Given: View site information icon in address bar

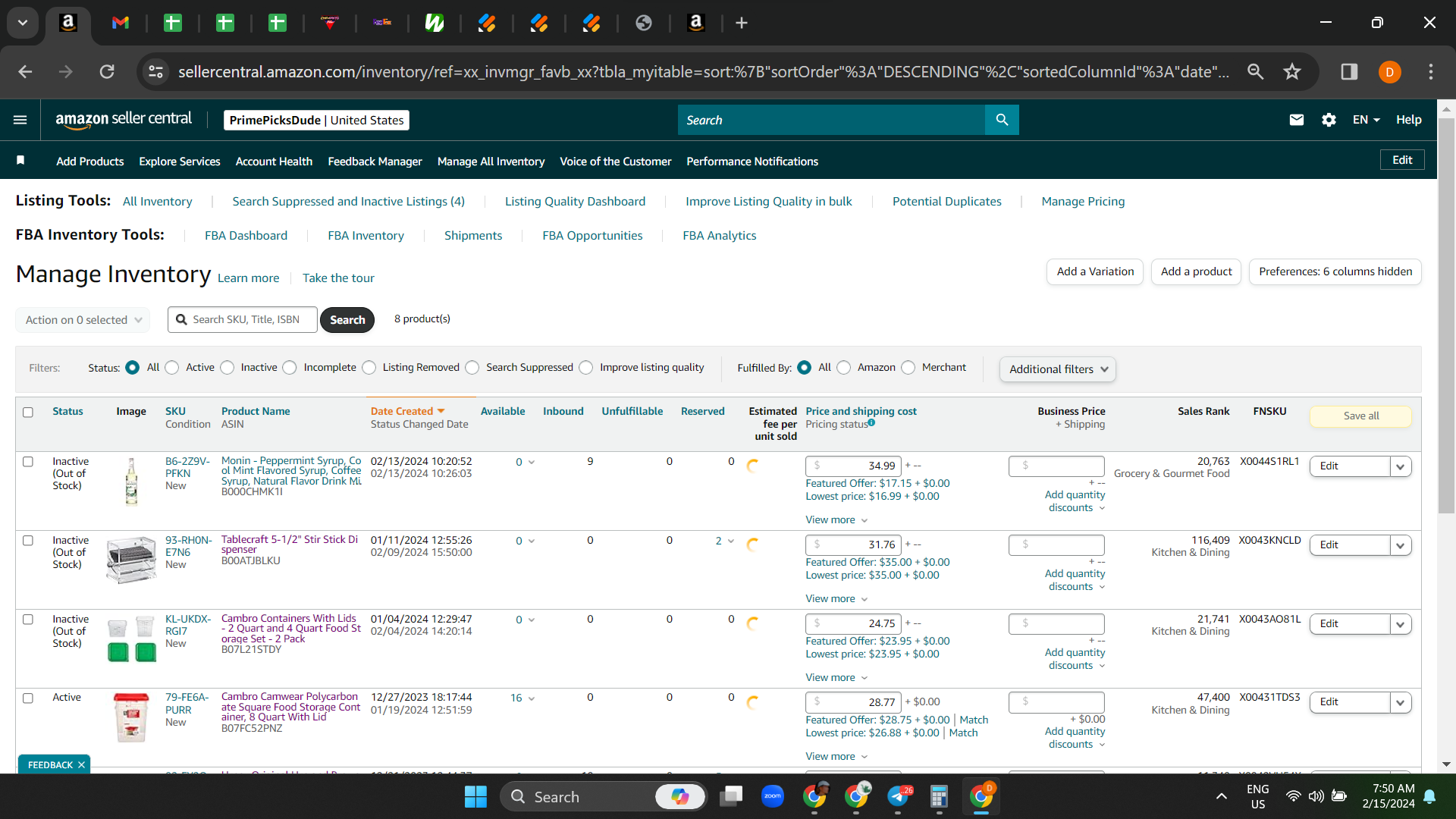Looking at the screenshot, I should pos(155,71).
